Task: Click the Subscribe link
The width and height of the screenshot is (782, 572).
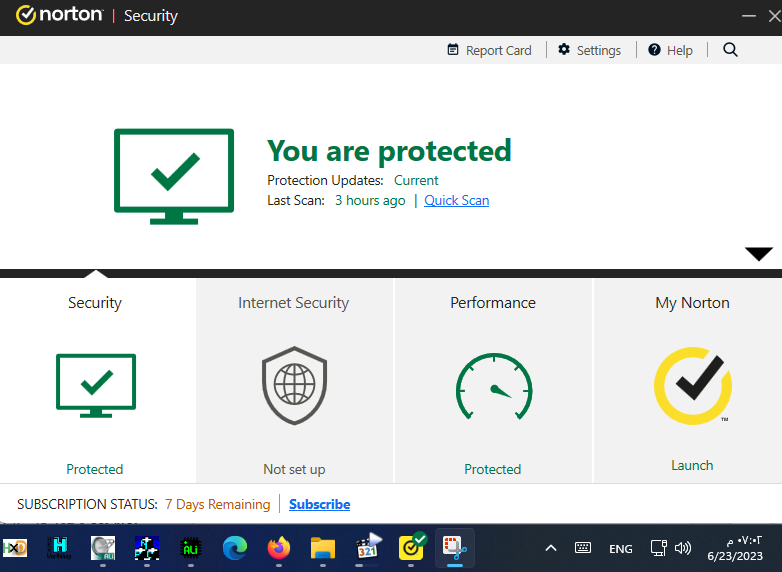Action: [320, 504]
